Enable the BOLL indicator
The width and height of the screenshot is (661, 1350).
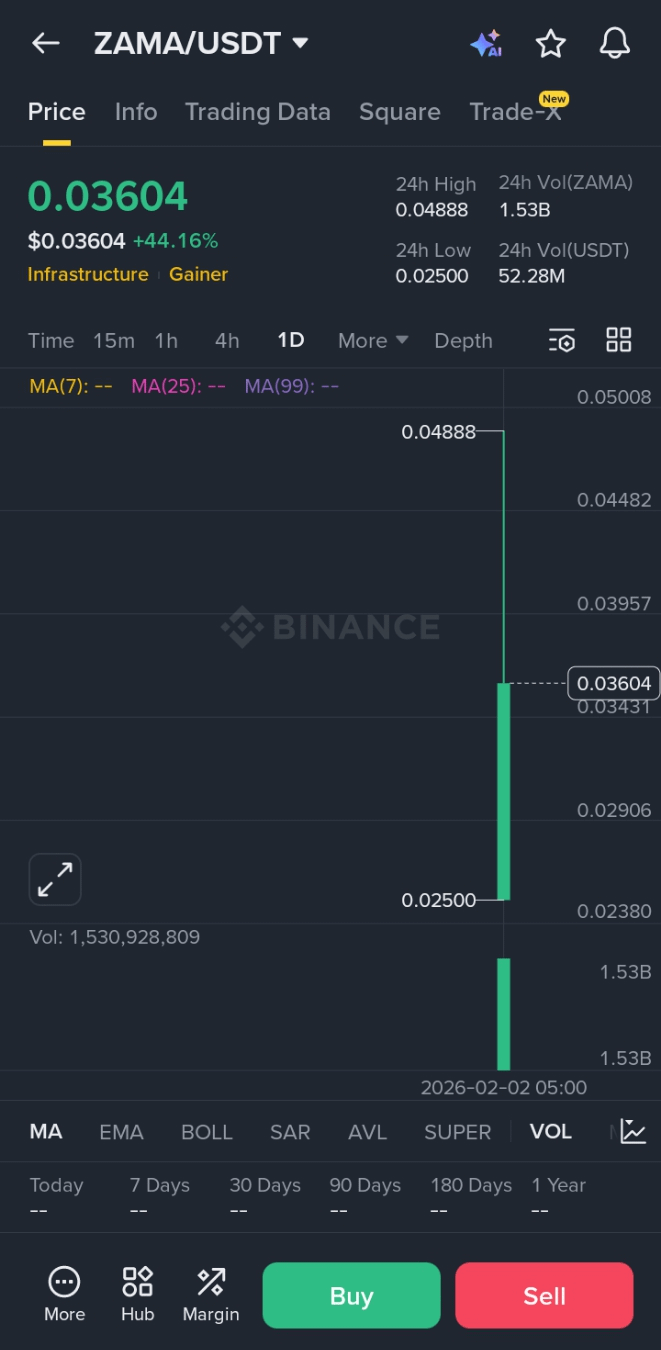click(207, 1132)
